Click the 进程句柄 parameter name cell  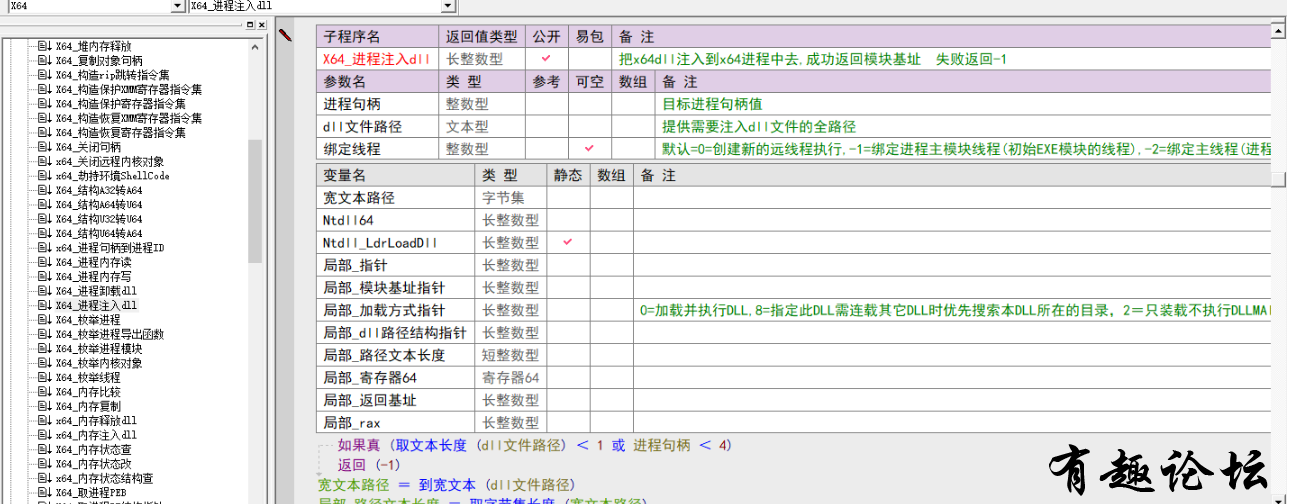point(377,104)
